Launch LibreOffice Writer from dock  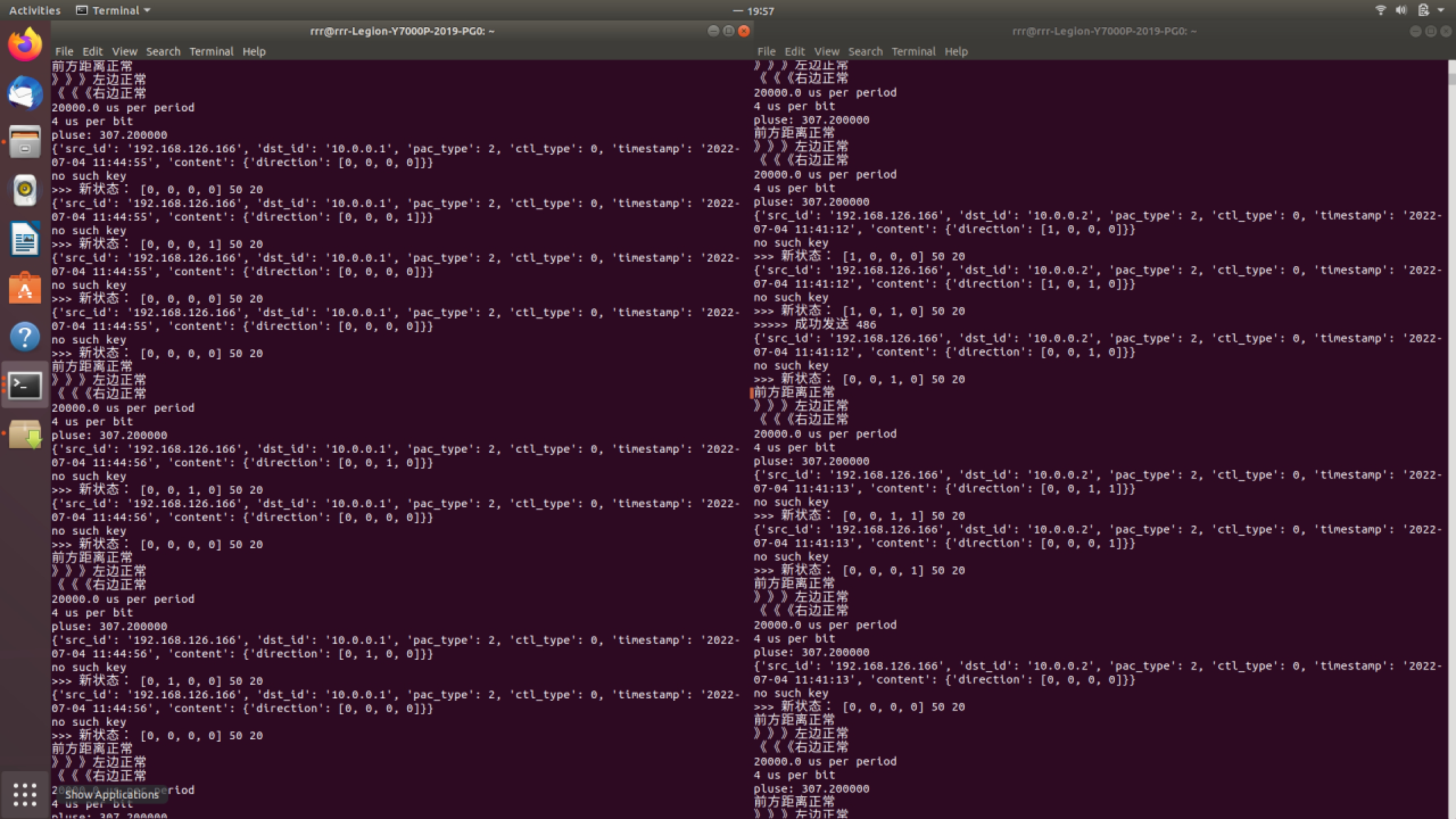25,239
